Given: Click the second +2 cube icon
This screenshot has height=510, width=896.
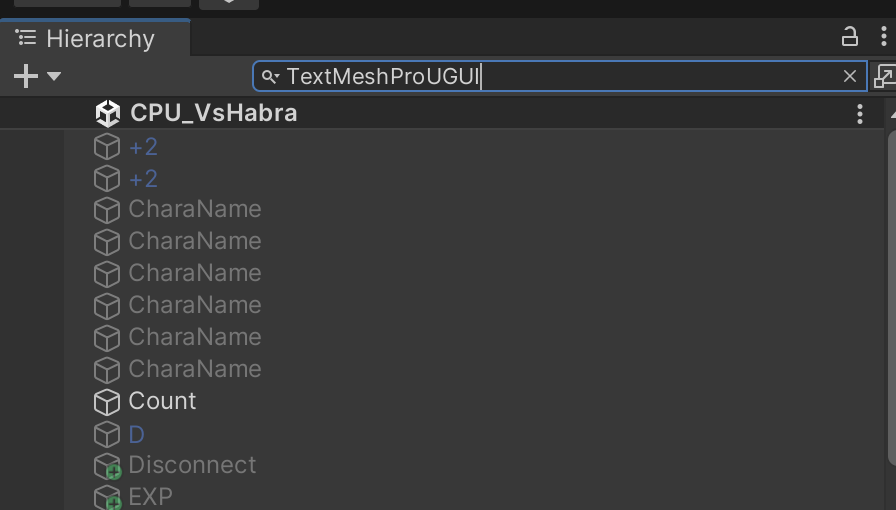Looking at the screenshot, I should 107,179.
